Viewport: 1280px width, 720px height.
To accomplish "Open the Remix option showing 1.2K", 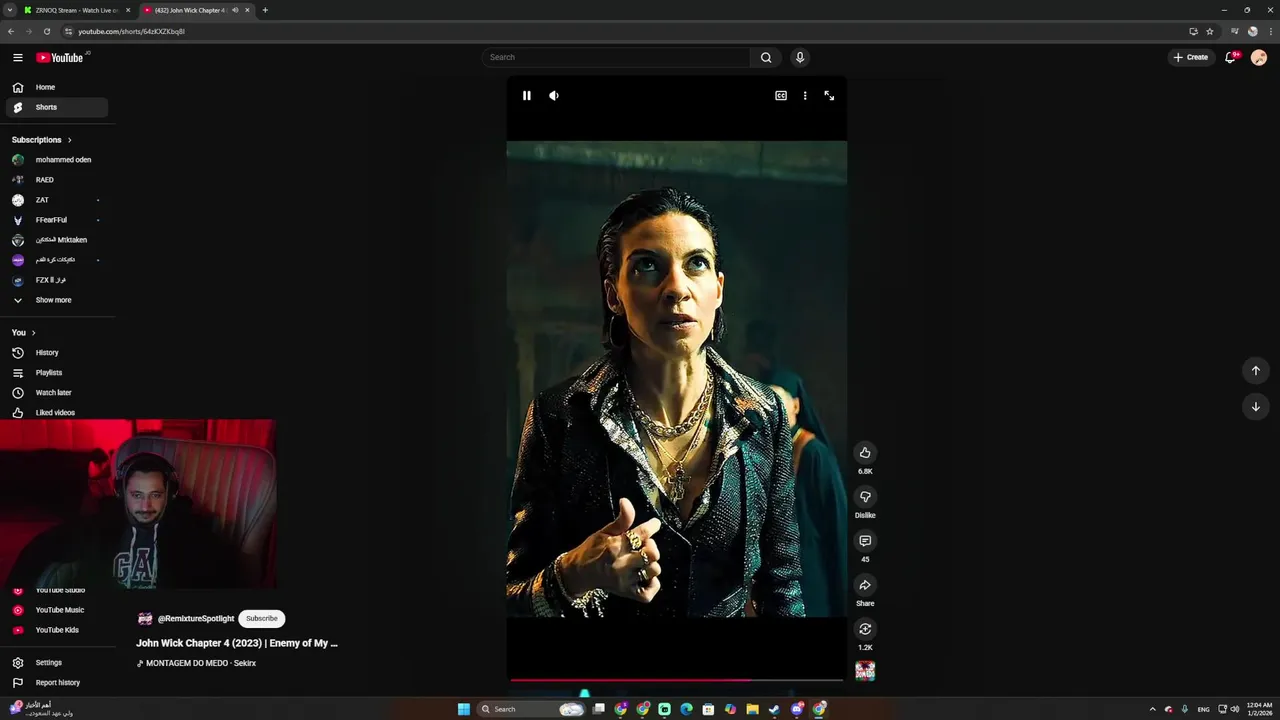I will click(865, 629).
